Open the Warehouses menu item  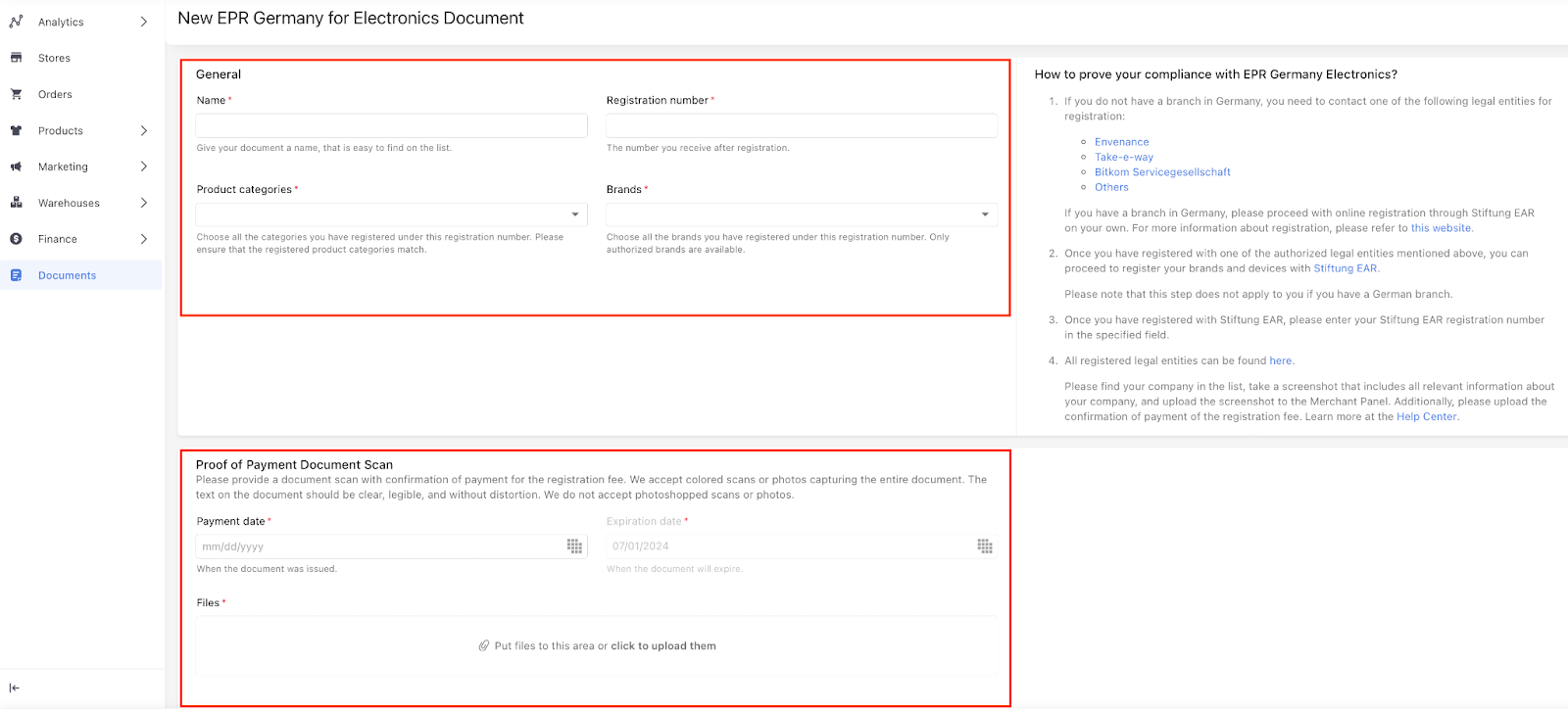click(x=69, y=203)
